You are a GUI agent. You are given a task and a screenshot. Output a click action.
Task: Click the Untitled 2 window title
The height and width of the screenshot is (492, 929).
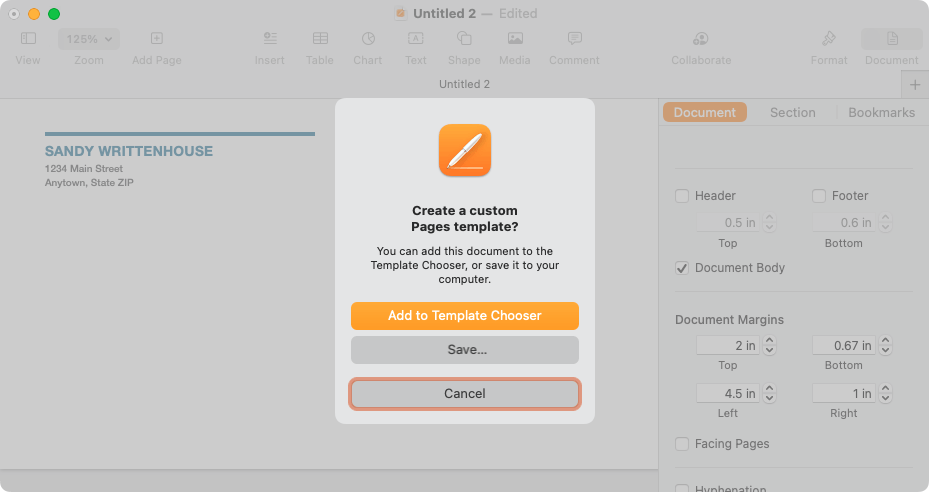point(444,13)
